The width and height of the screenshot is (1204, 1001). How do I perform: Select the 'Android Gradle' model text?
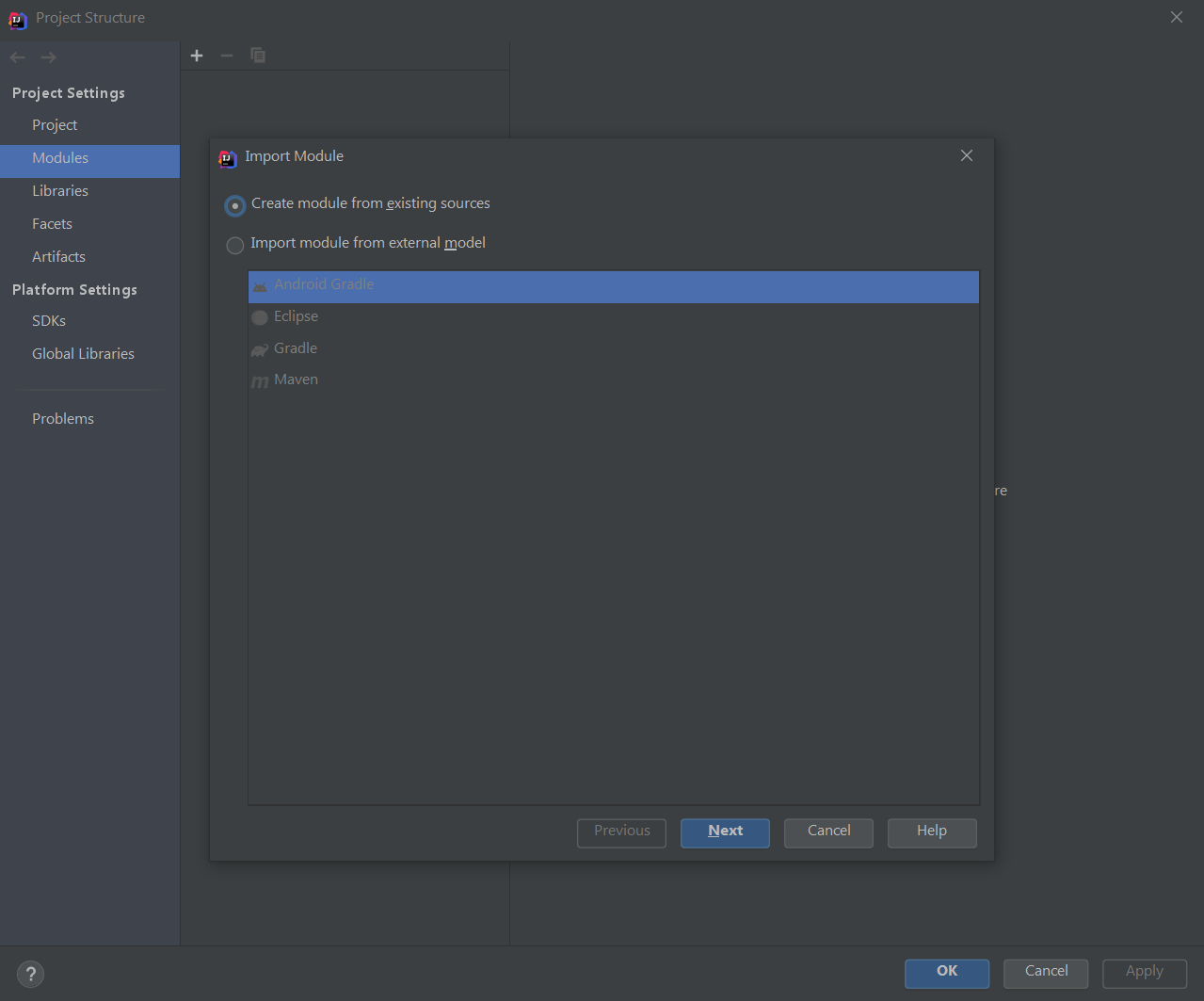[x=324, y=284]
